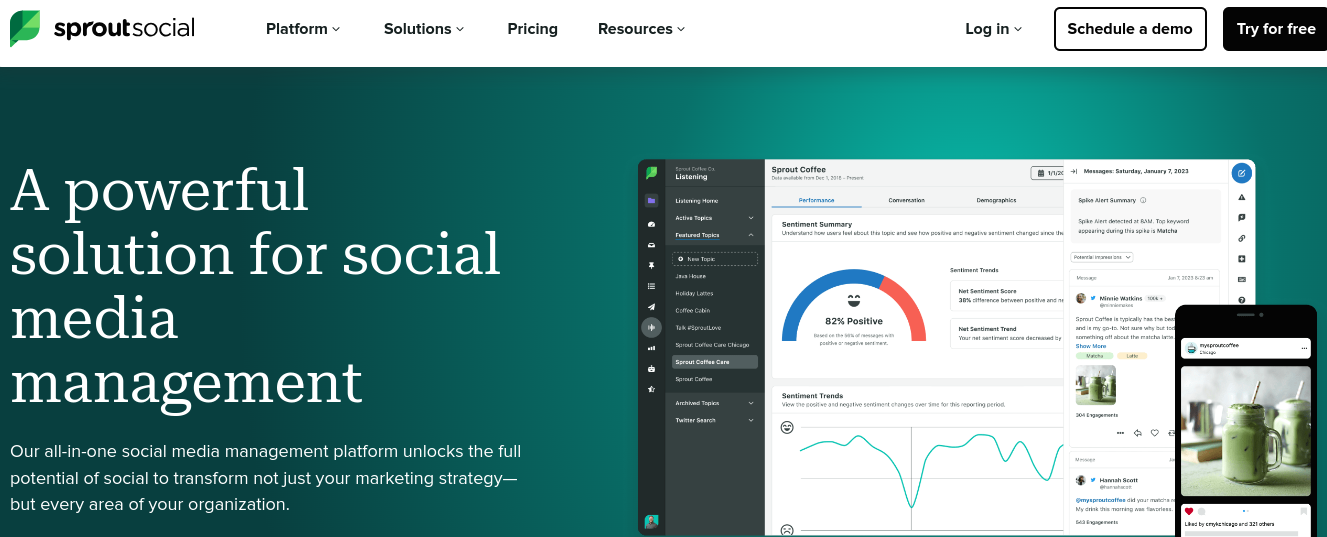Bookmark the mysproutcoffee phone post
1327x537 pixels.
pyautogui.click(x=1304, y=511)
